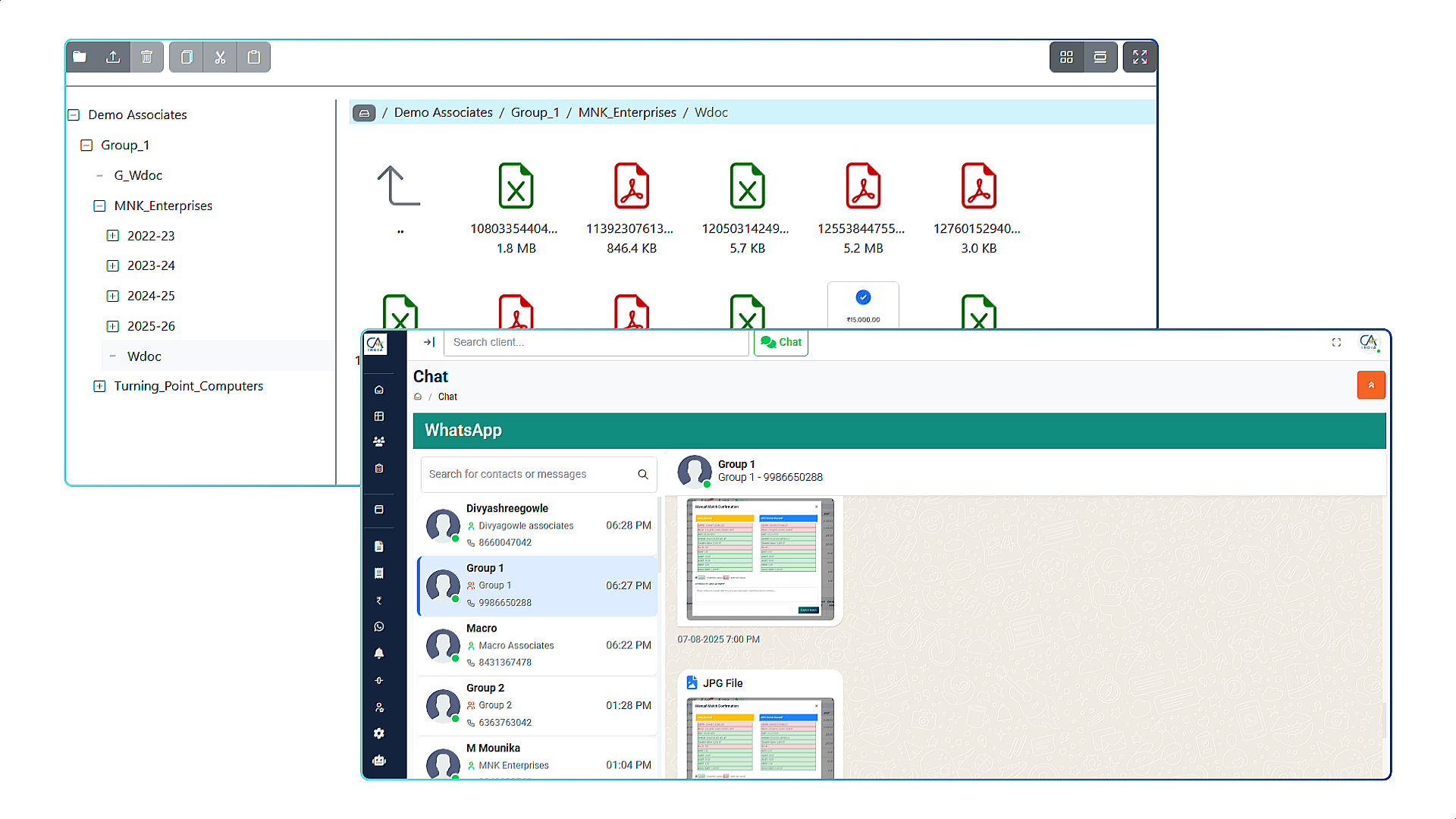Click the cut scissors icon in file manager
Screen dimensions: 1456x819
pyautogui.click(x=220, y=57)
